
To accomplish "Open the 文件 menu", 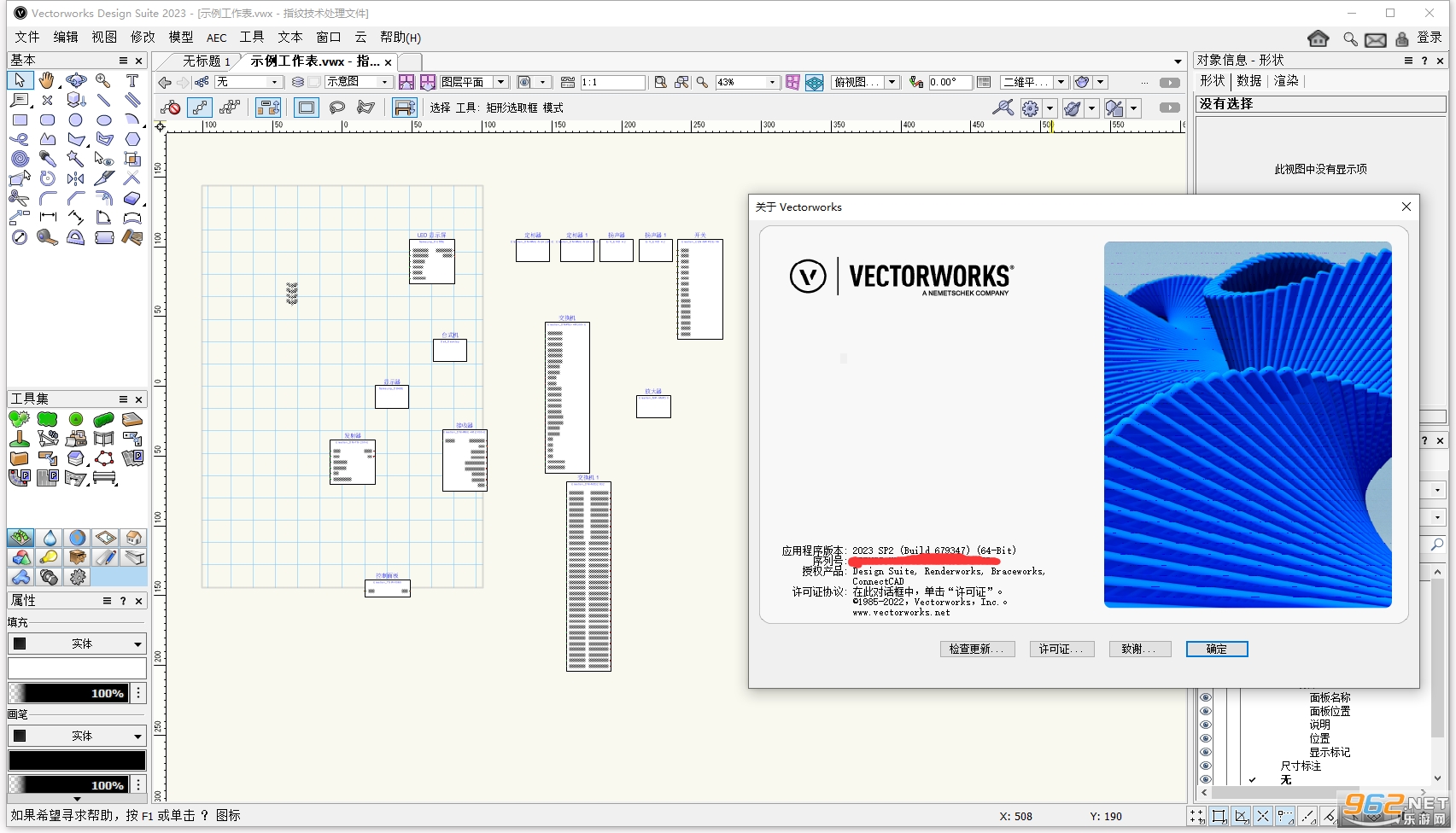I will click(27, 38).
